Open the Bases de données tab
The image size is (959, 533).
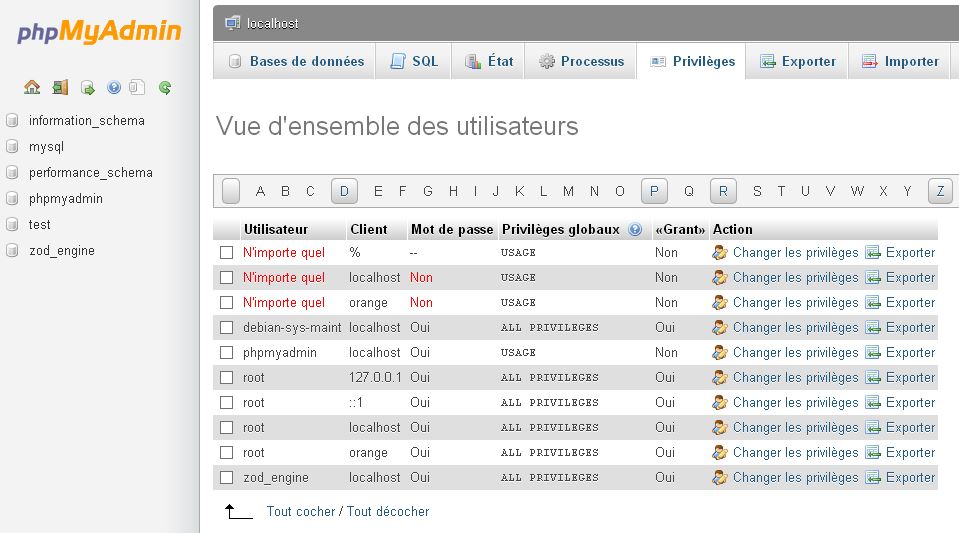tap(295, 61)
